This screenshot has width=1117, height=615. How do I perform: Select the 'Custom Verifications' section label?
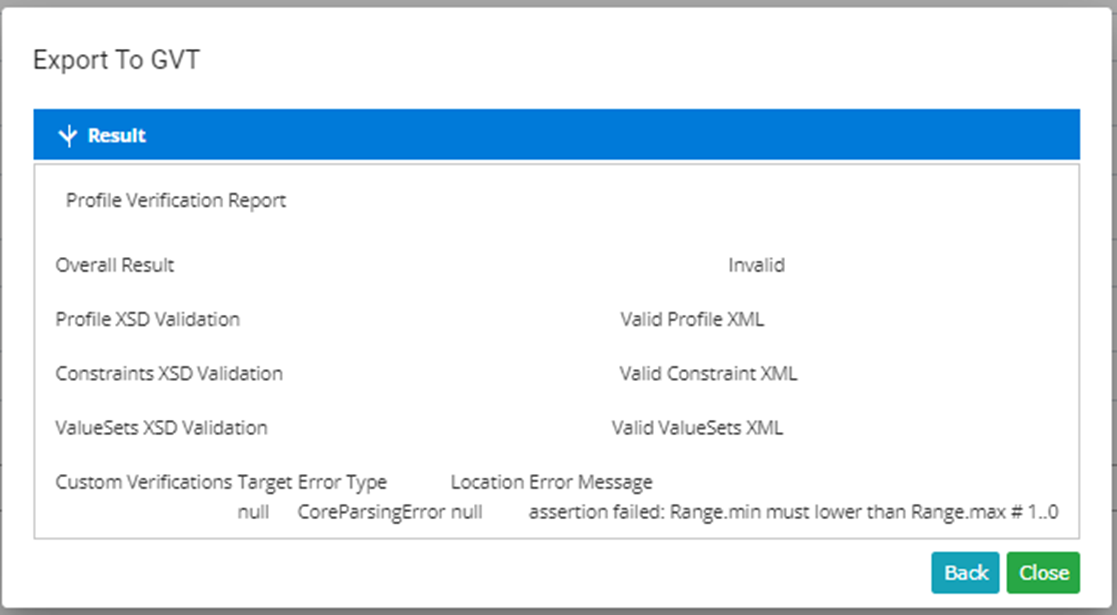(143, 481)
